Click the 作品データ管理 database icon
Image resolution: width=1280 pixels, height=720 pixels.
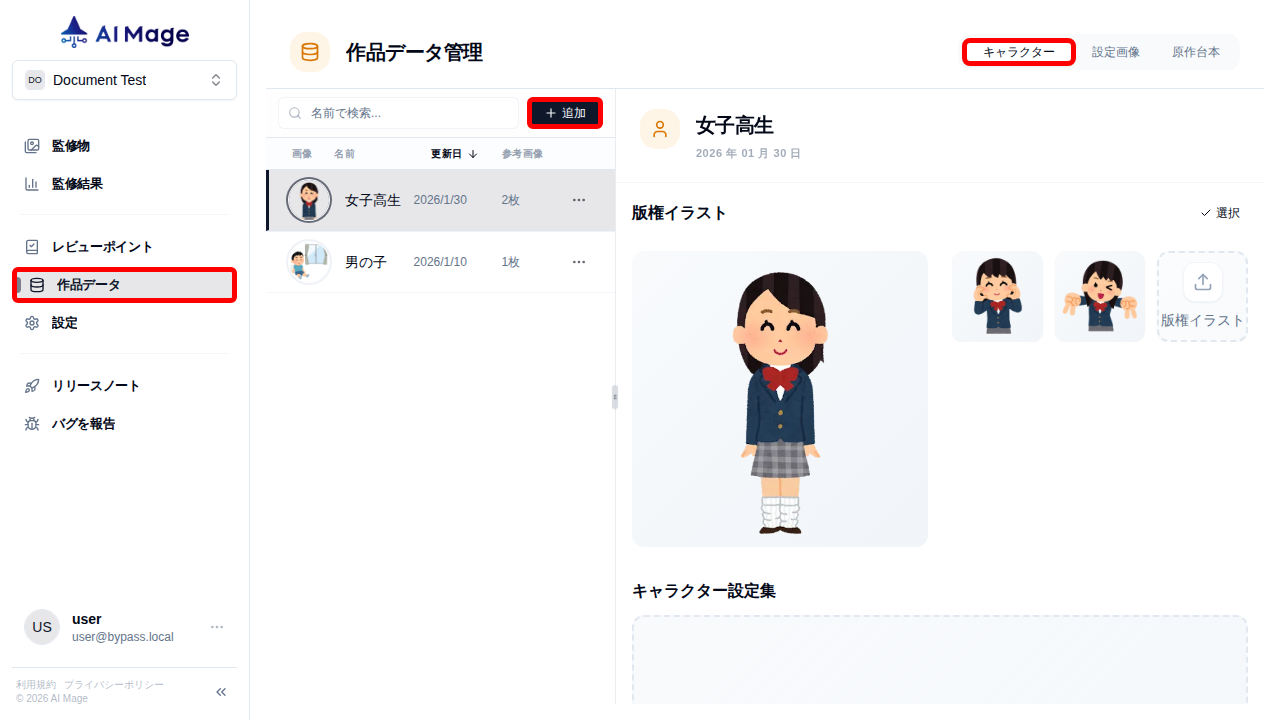tap(309, 51)
